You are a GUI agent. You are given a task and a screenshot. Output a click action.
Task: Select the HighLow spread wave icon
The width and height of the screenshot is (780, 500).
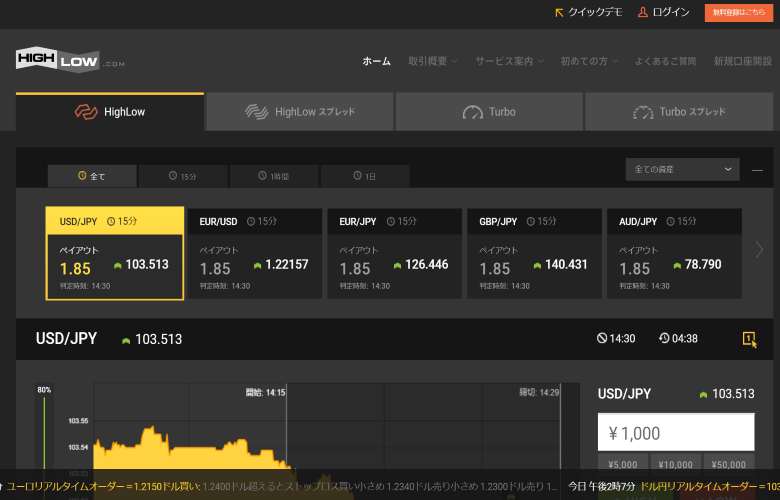pyautogui.click(x=257, y=112)
